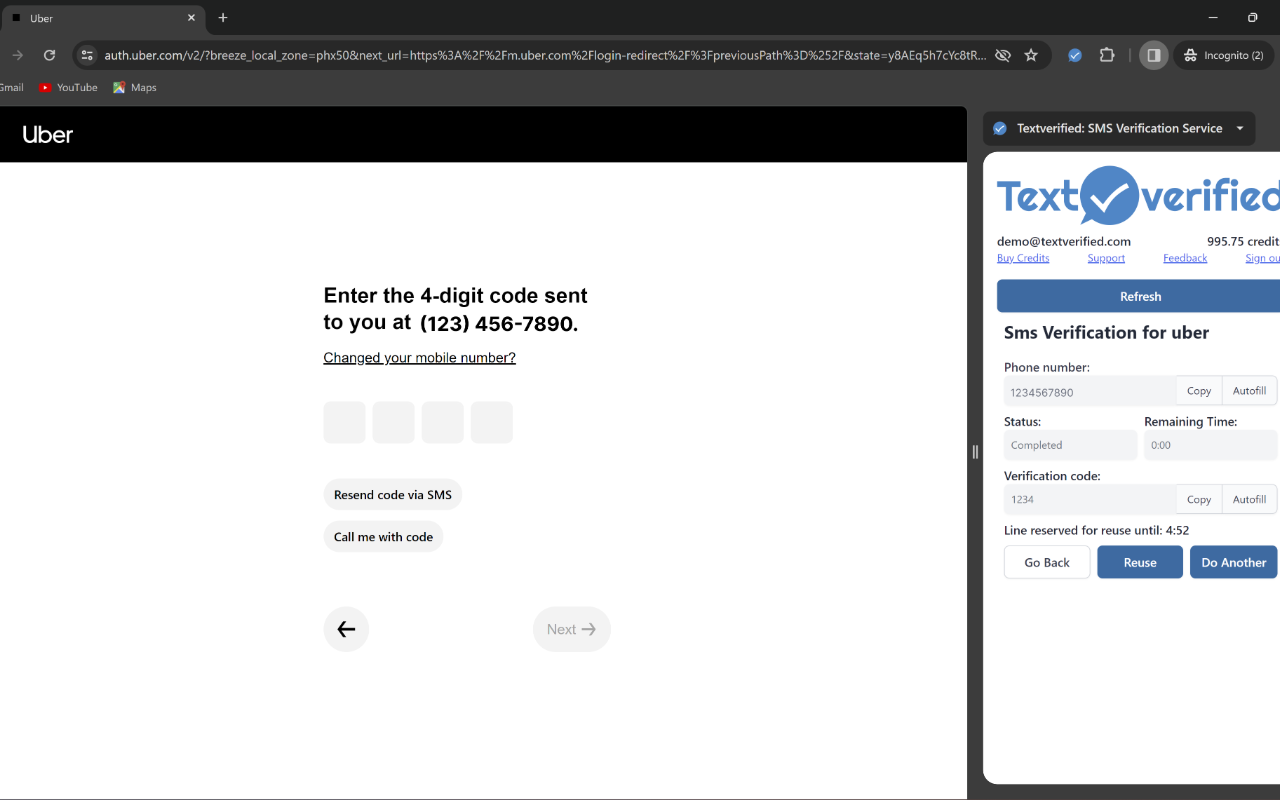Bookmark this page with the star icon
The width and height of the screenshot is (1280, 800).
1031,55
